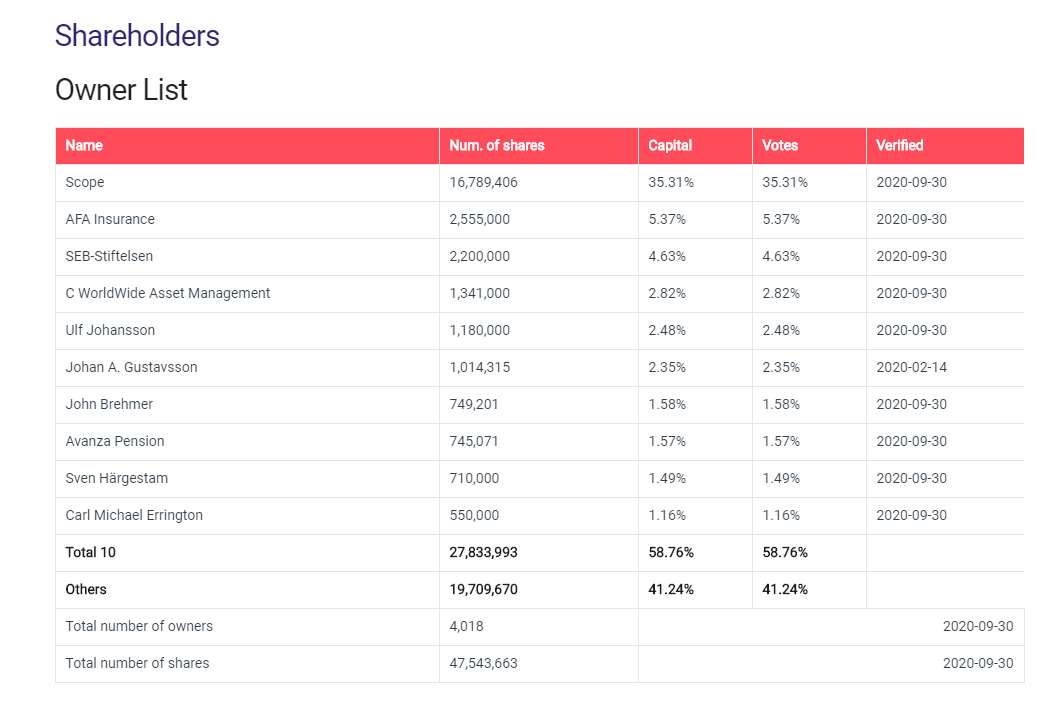Click the Votes column header
Screen dimensions: 1040x708
tap(780, 146)
